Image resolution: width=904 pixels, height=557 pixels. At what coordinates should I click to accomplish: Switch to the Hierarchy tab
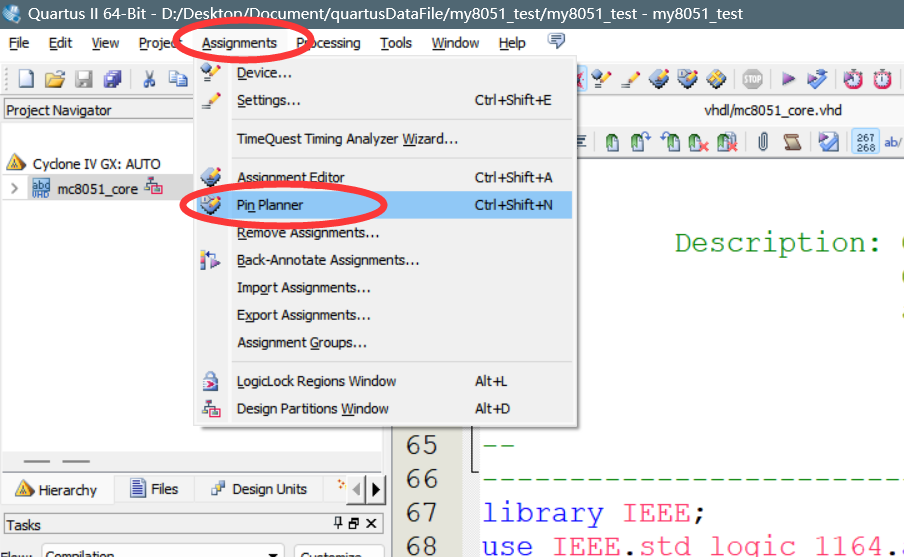tap(56, 490)
